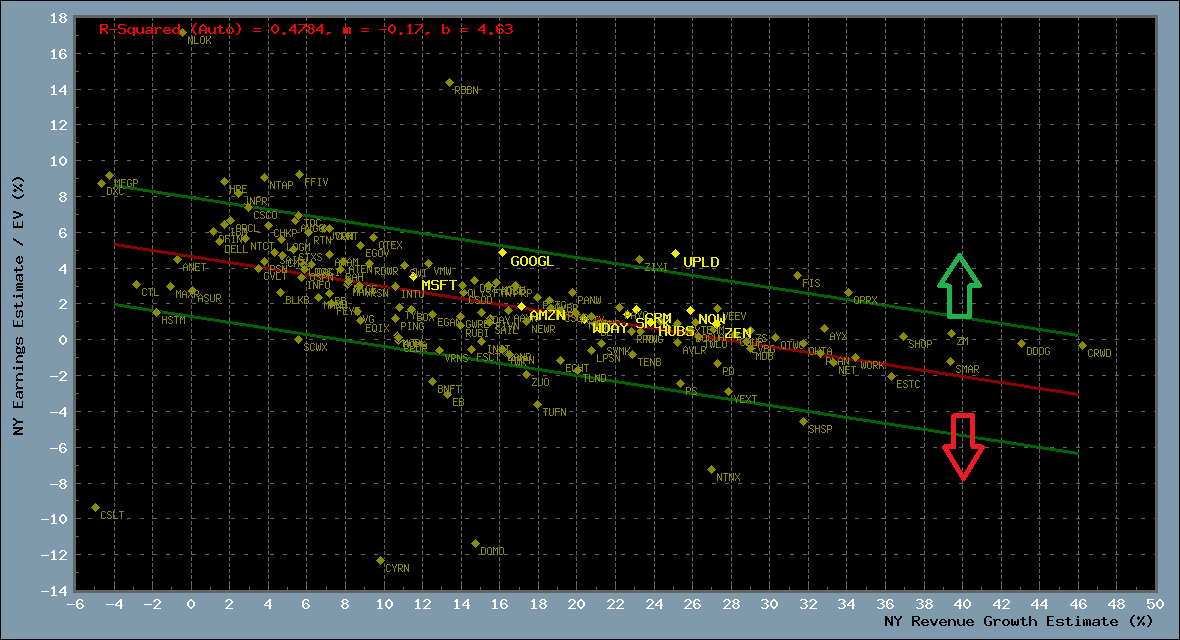
Task: Select the ZUO ticker label
Action: coord(540,382)
